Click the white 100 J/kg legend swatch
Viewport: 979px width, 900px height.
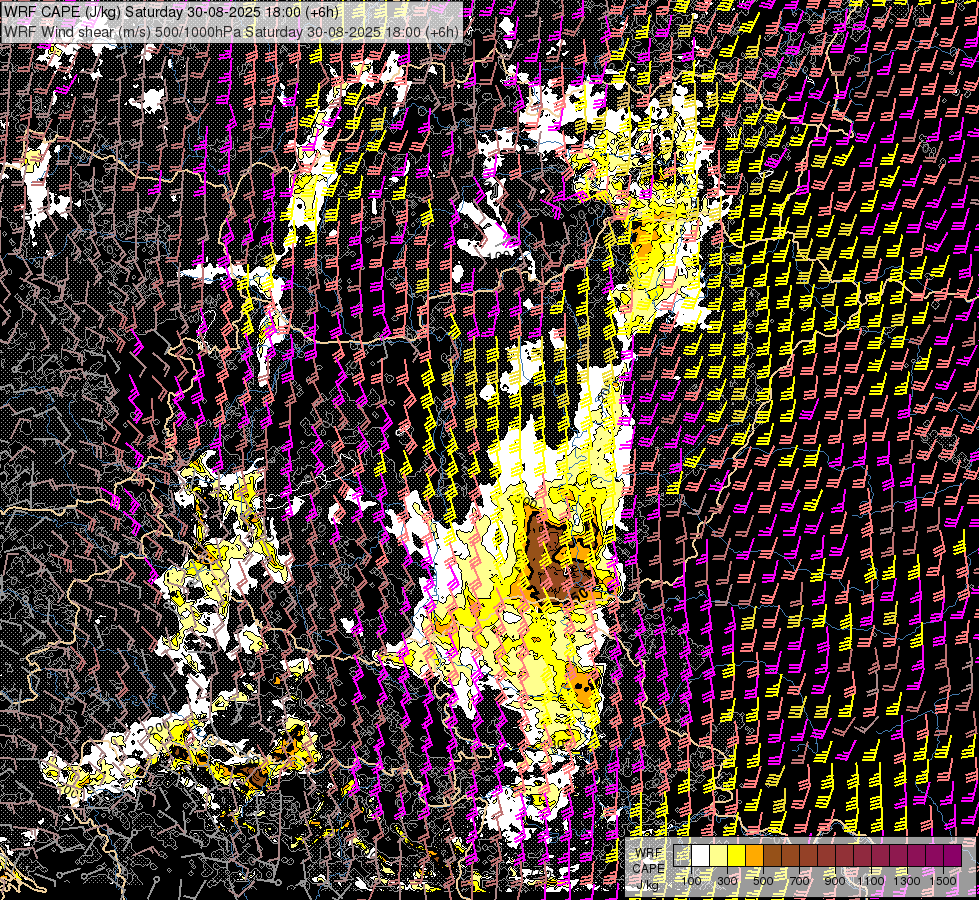pyautogui.click(x=701, y=855)
